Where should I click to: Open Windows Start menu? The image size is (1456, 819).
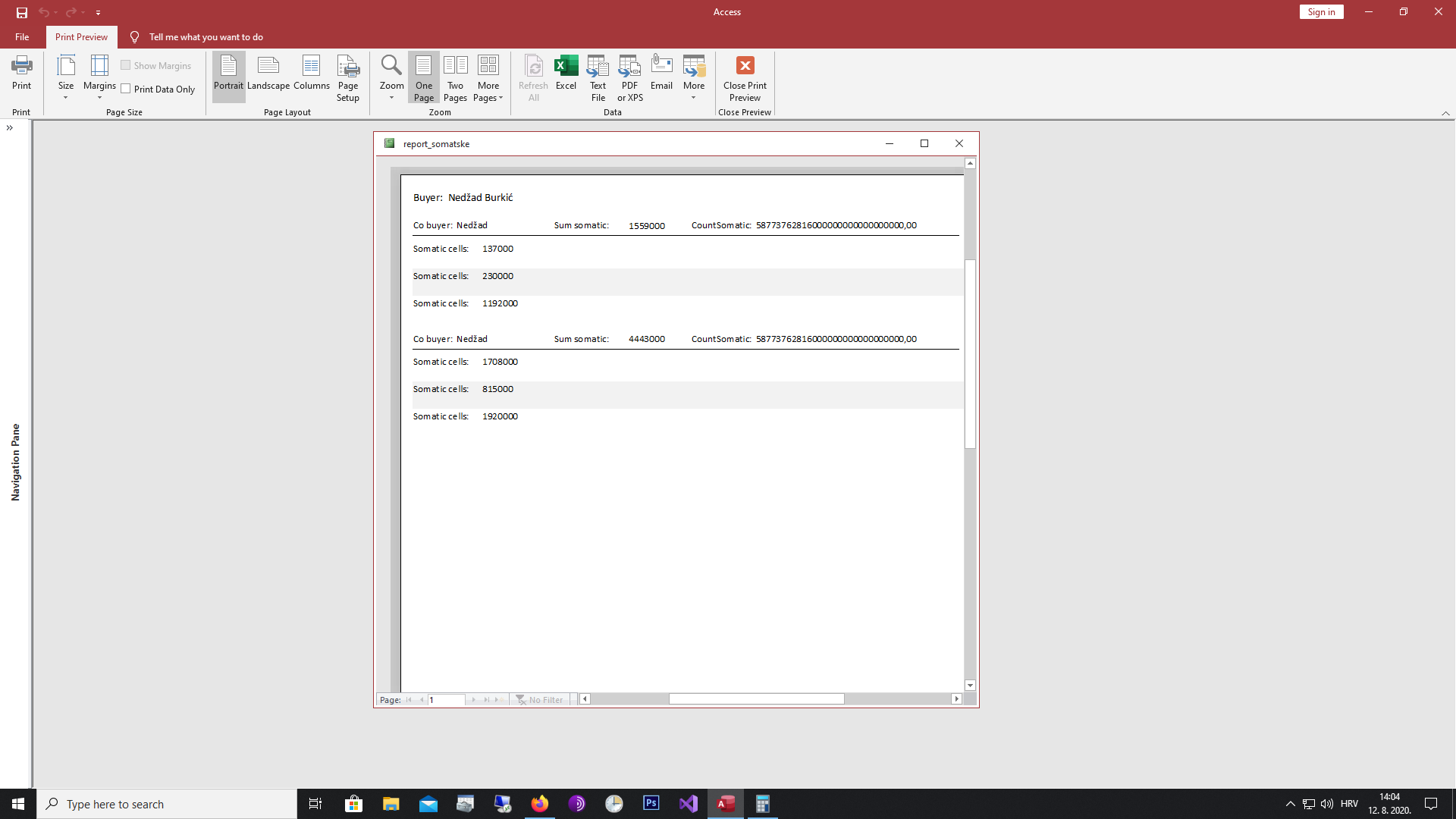(x=18, y=804)
